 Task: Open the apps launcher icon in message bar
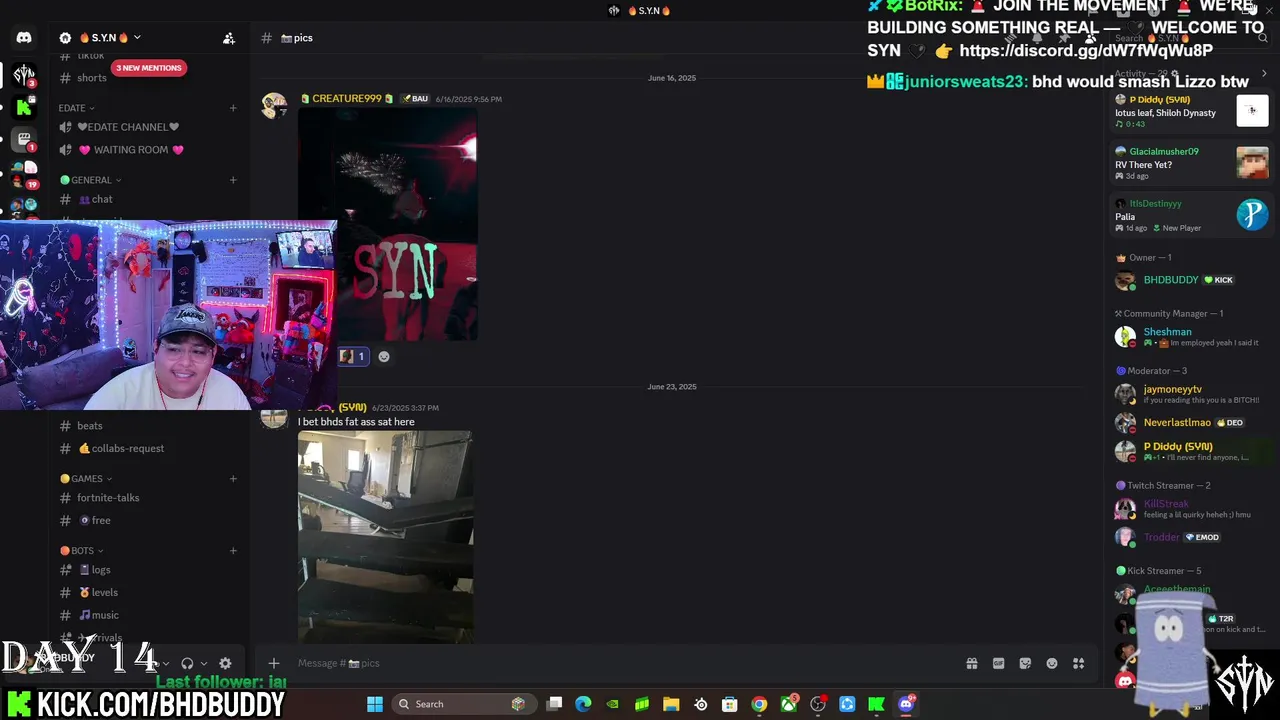pyautogui.click(x=1079, y=663)
